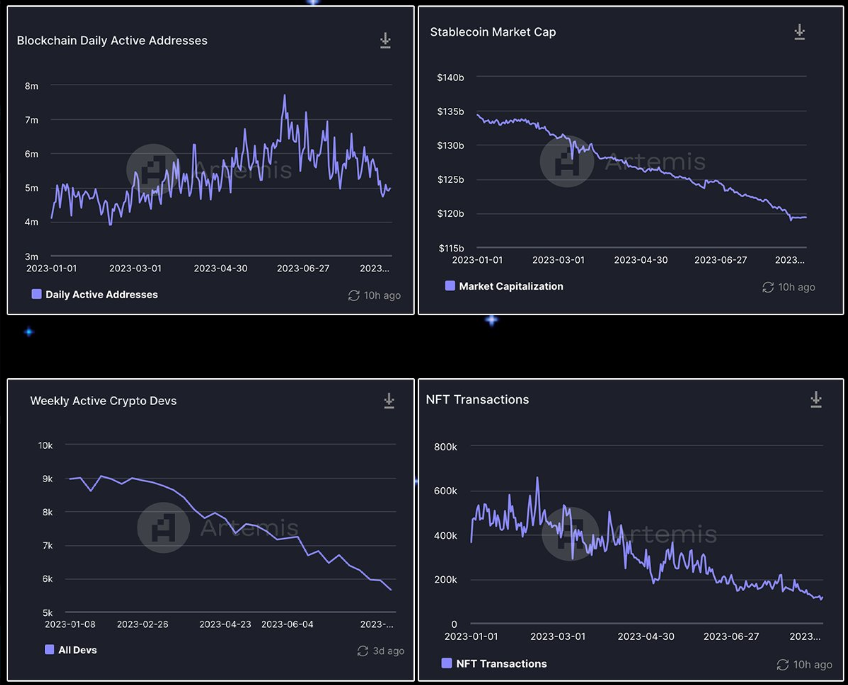Click the $140b axis label in Stablecoin chart
848x685 pixels.
pyautogui.click(x=451, y=77)
